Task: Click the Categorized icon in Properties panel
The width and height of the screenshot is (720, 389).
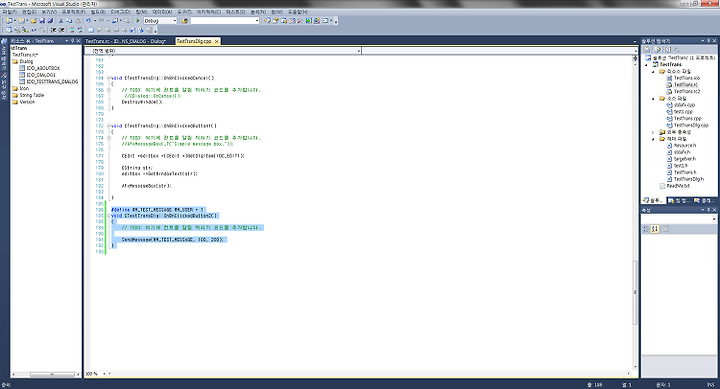Action: tap(646, 229)
